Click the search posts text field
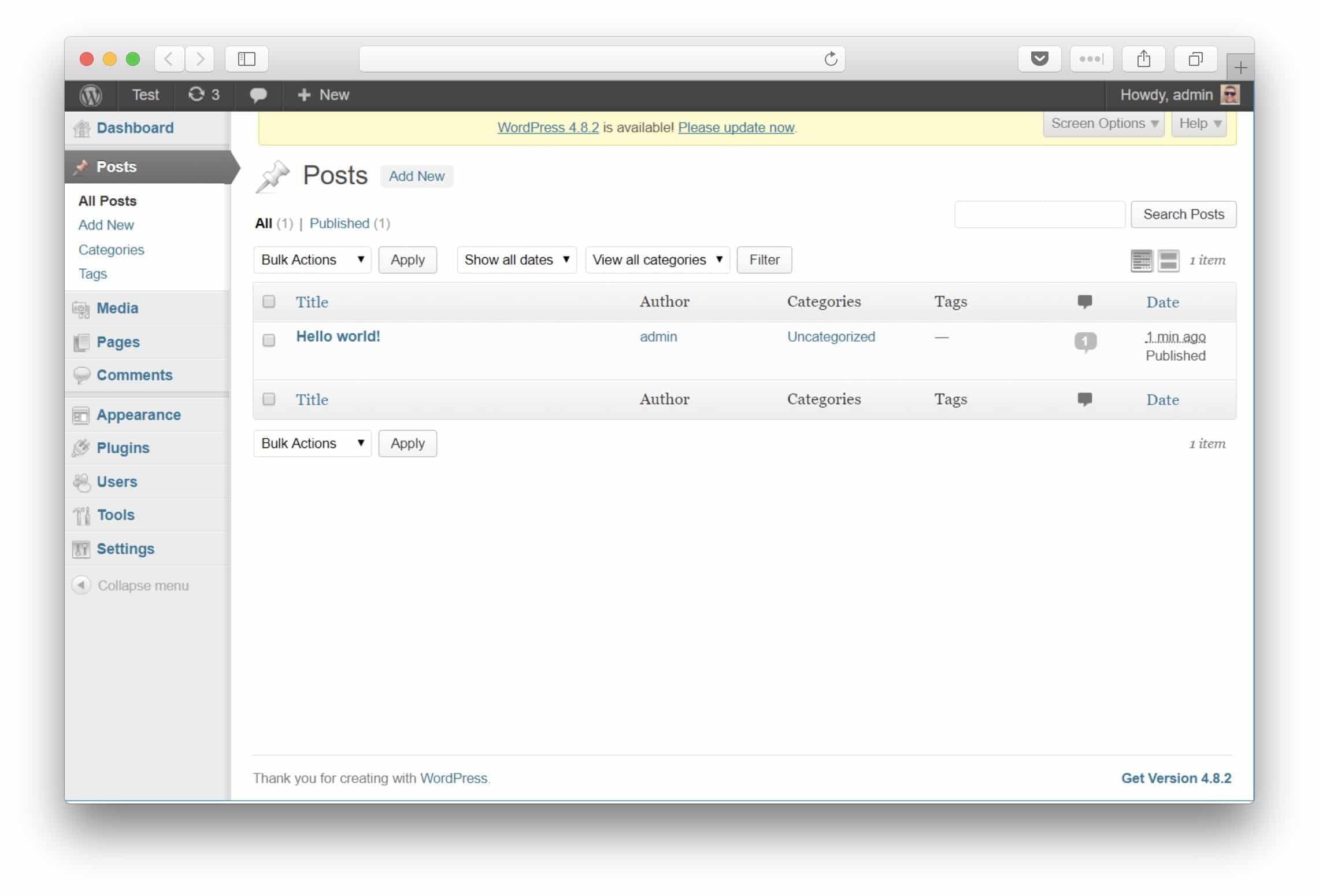This screenshot has width=1319, height=896. click(x=1039, y=214)
